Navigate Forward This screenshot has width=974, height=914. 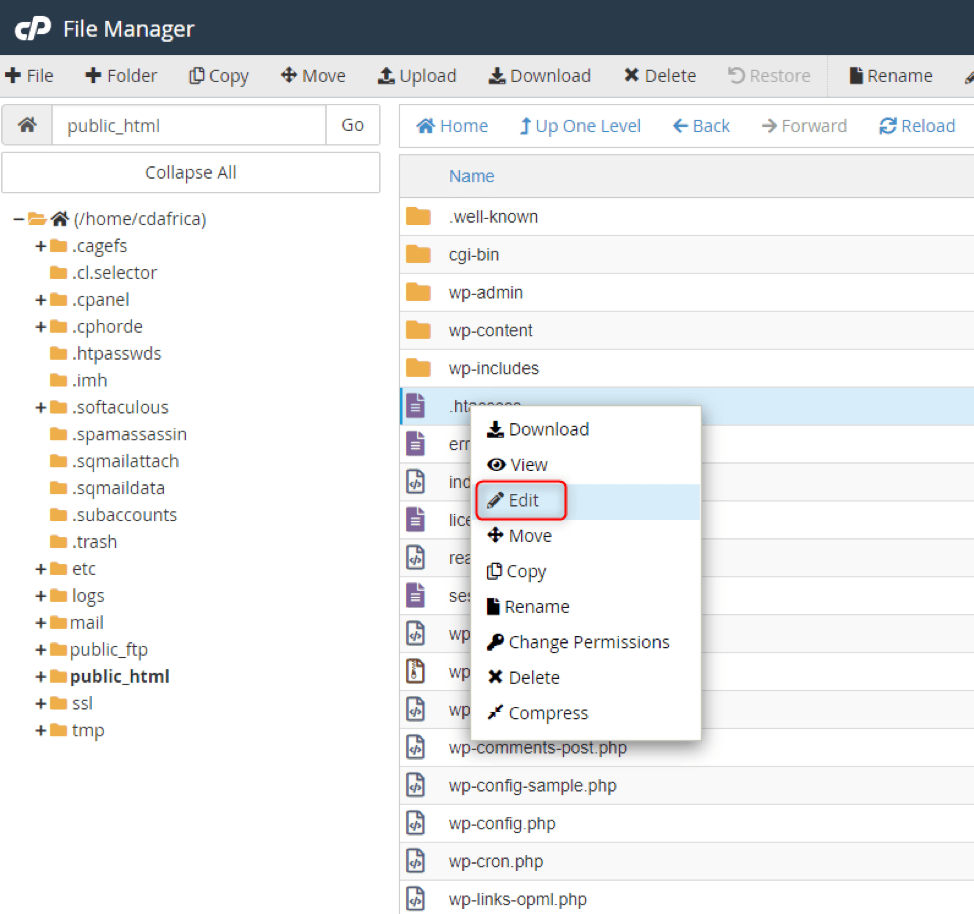(x=804, y=126)
